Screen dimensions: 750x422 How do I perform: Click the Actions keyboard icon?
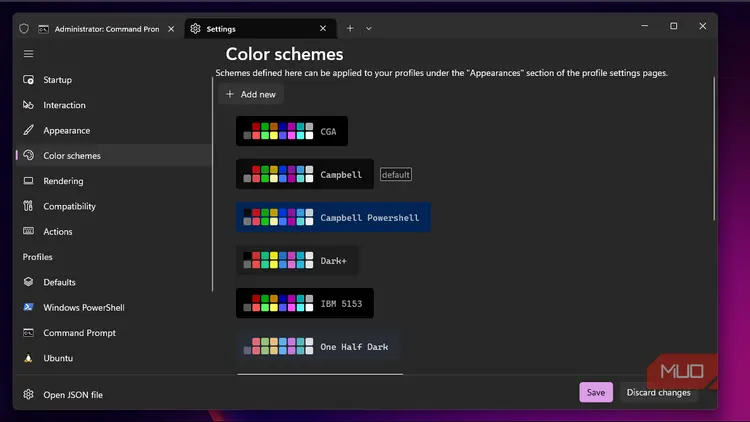[x=28, y=231]
